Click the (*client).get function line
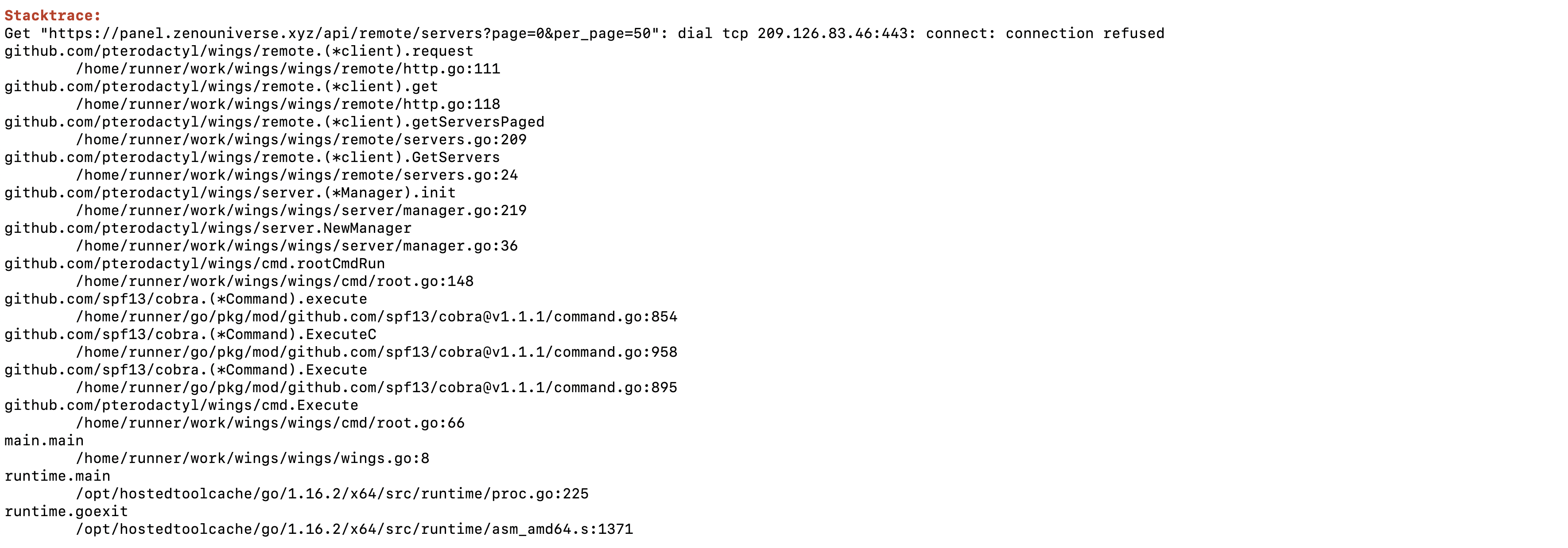Image resolution: width=1568 pixels, height=548 pixels. (x=221, y=86)
